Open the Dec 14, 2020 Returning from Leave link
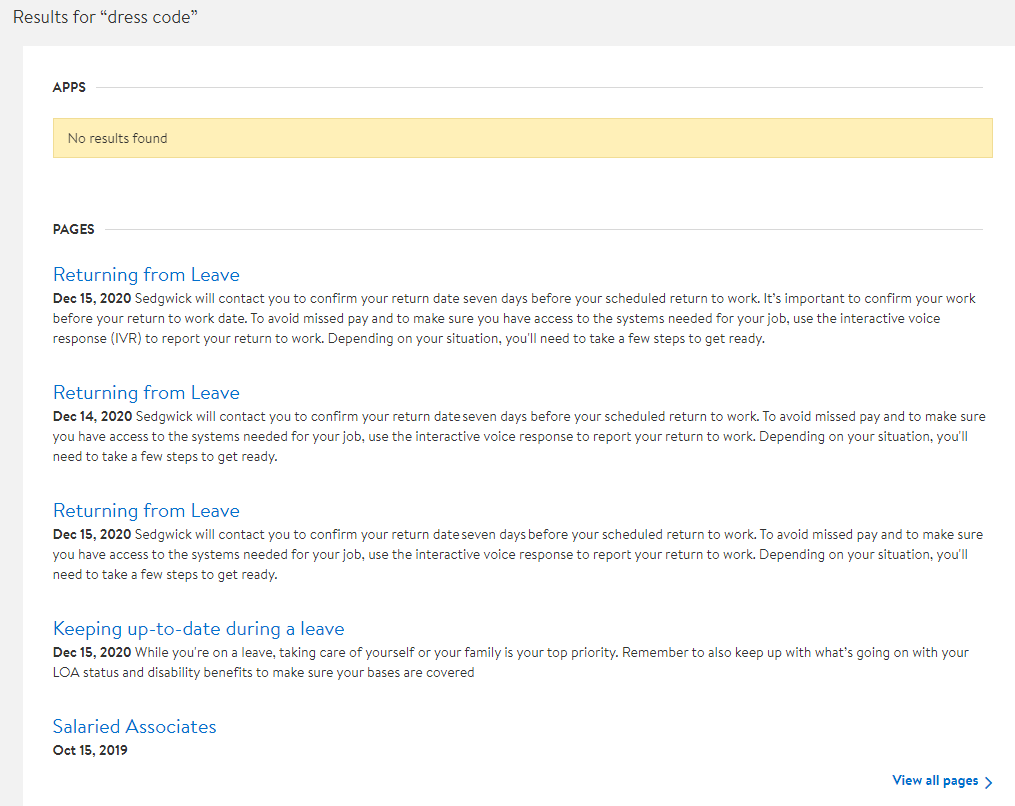This screenshot has height=806, width=1015. pos(146,392)
